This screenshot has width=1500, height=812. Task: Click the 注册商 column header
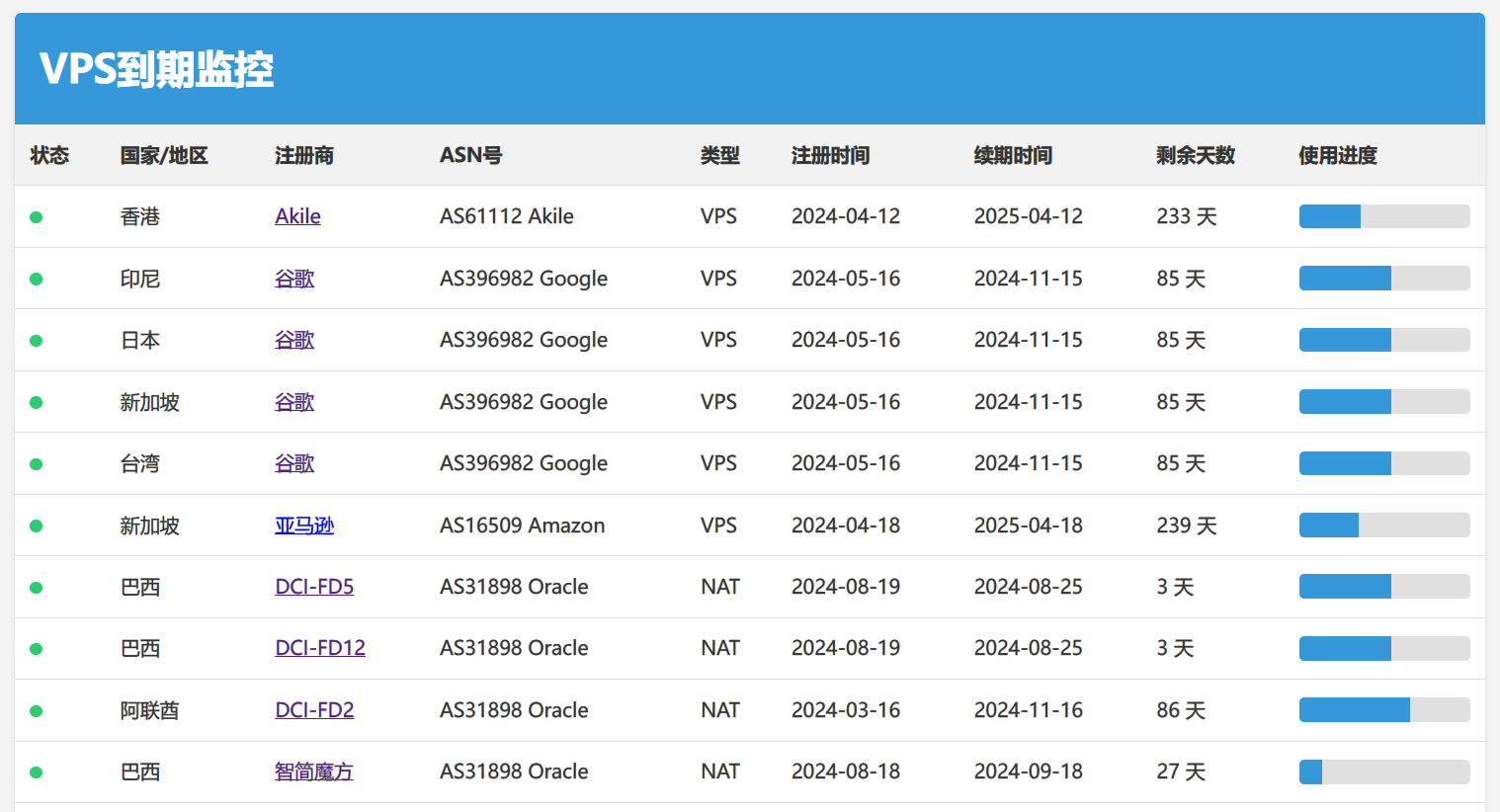coord(304,155)
